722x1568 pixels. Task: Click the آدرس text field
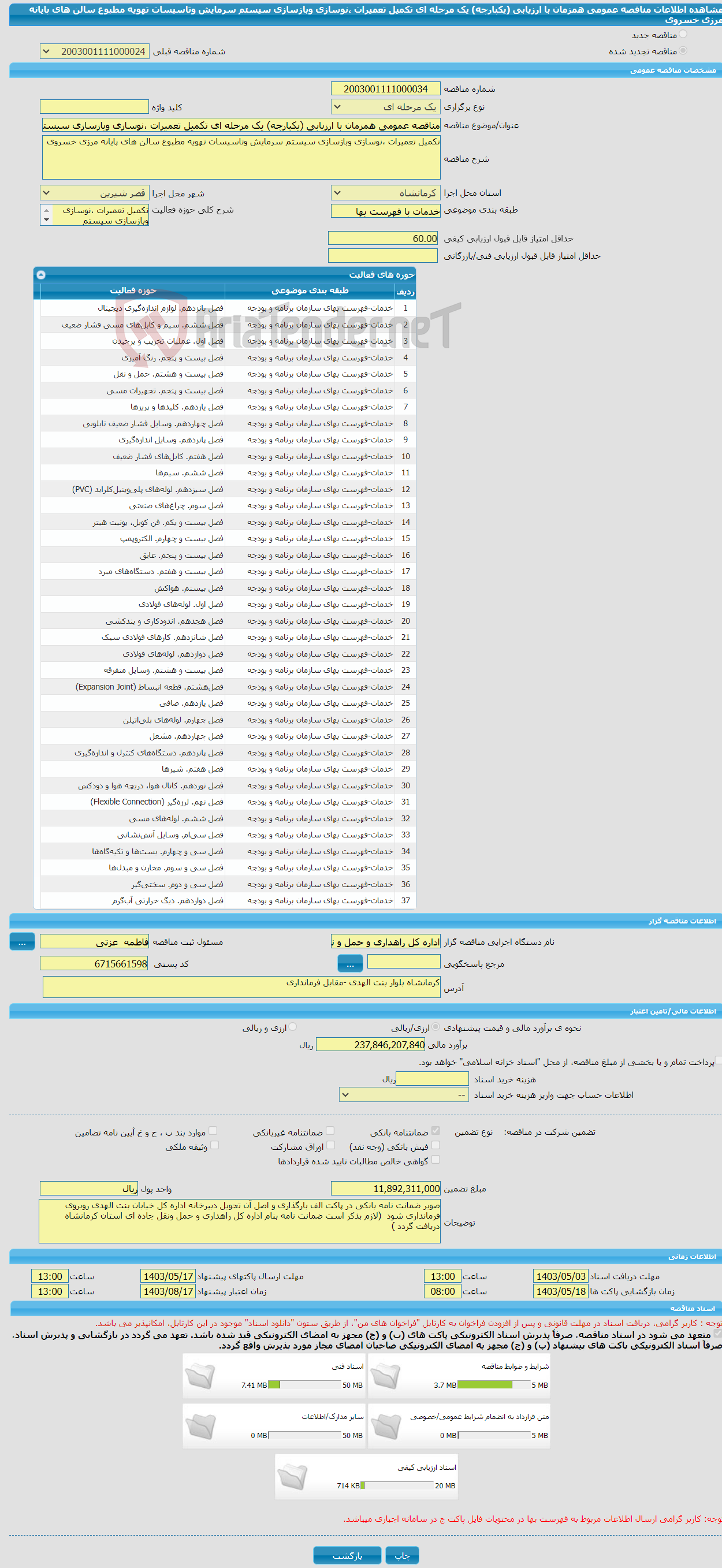241,986
